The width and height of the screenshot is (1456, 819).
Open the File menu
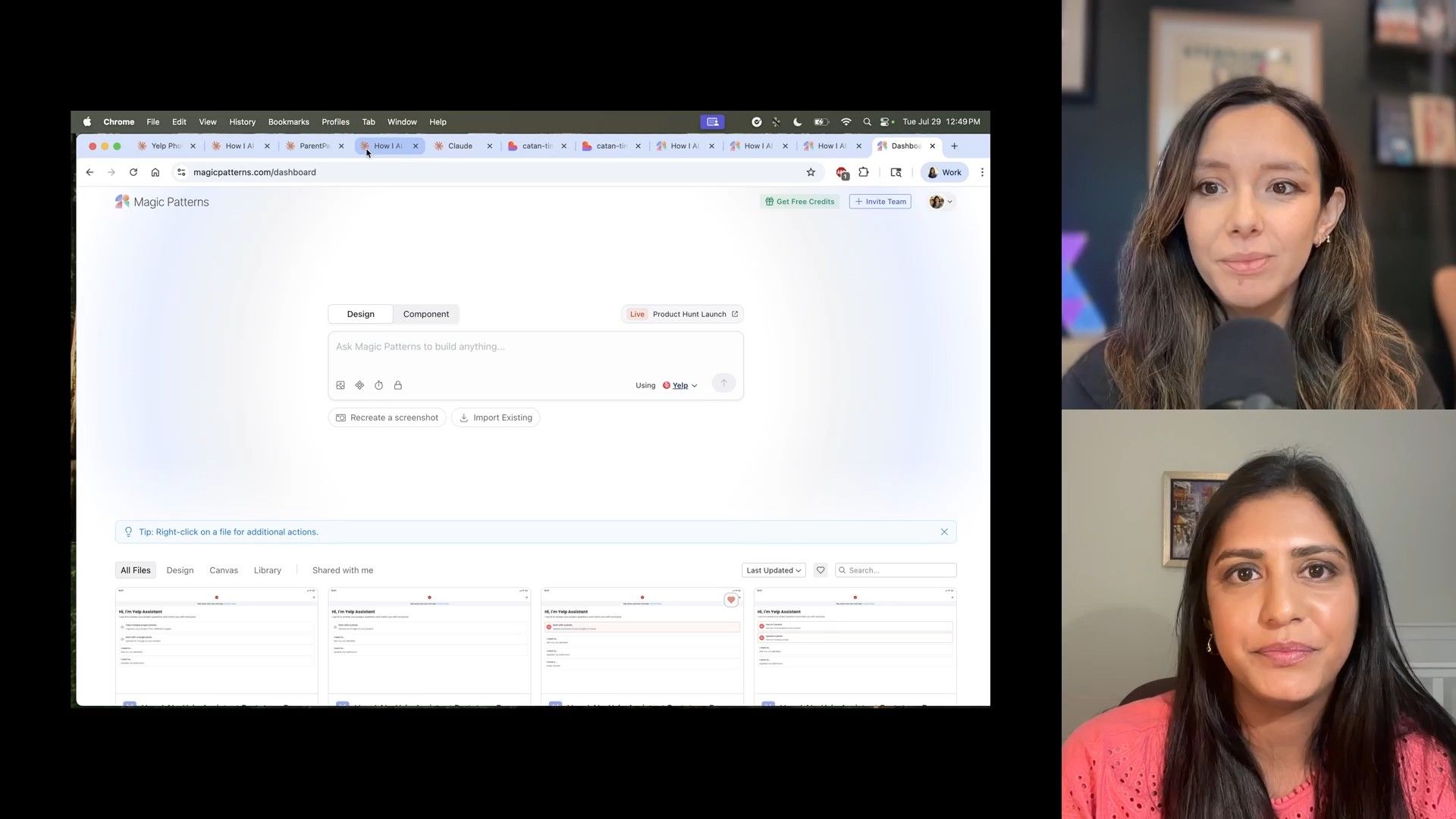click(152, 121)
